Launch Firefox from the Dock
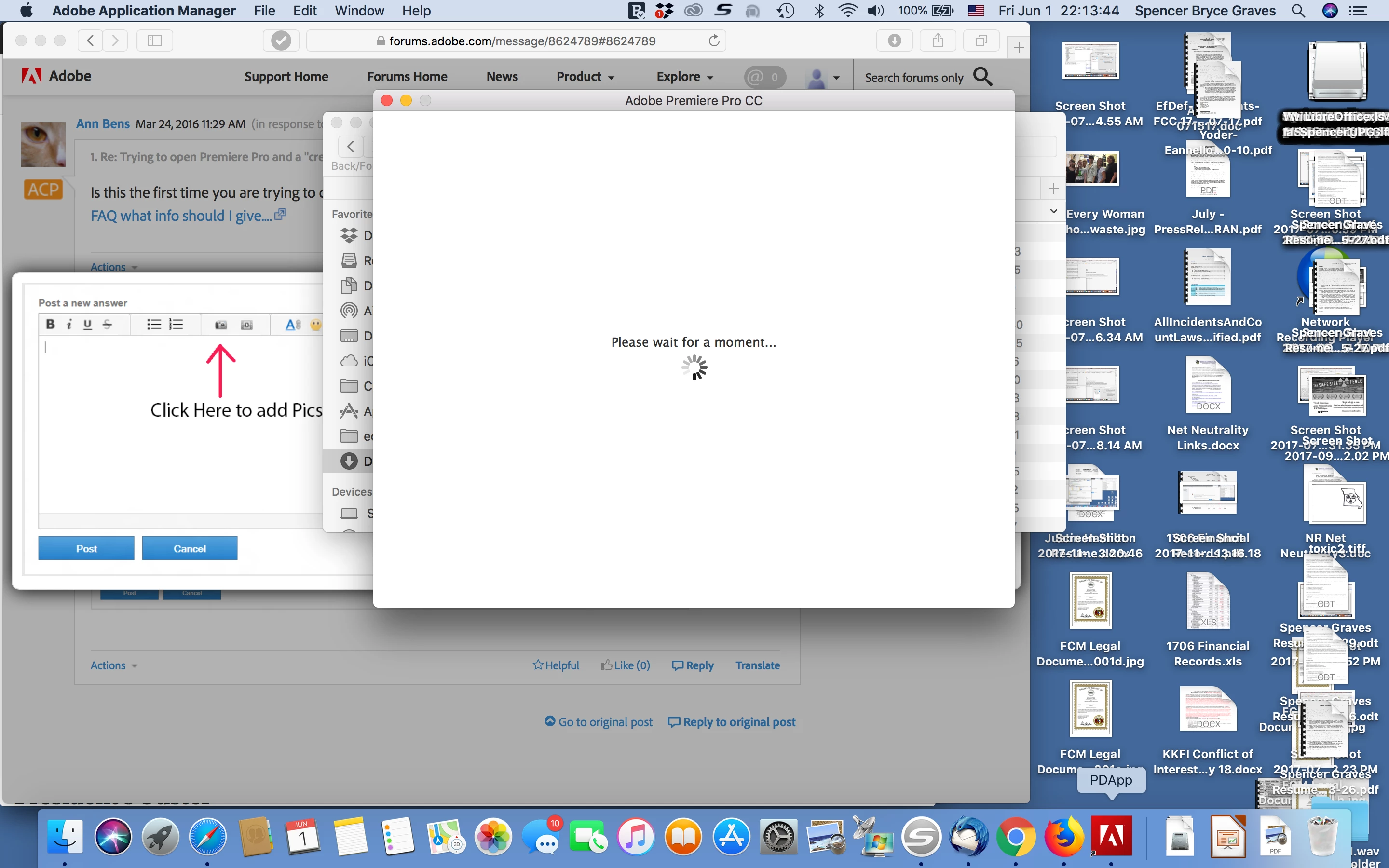 1063,837
